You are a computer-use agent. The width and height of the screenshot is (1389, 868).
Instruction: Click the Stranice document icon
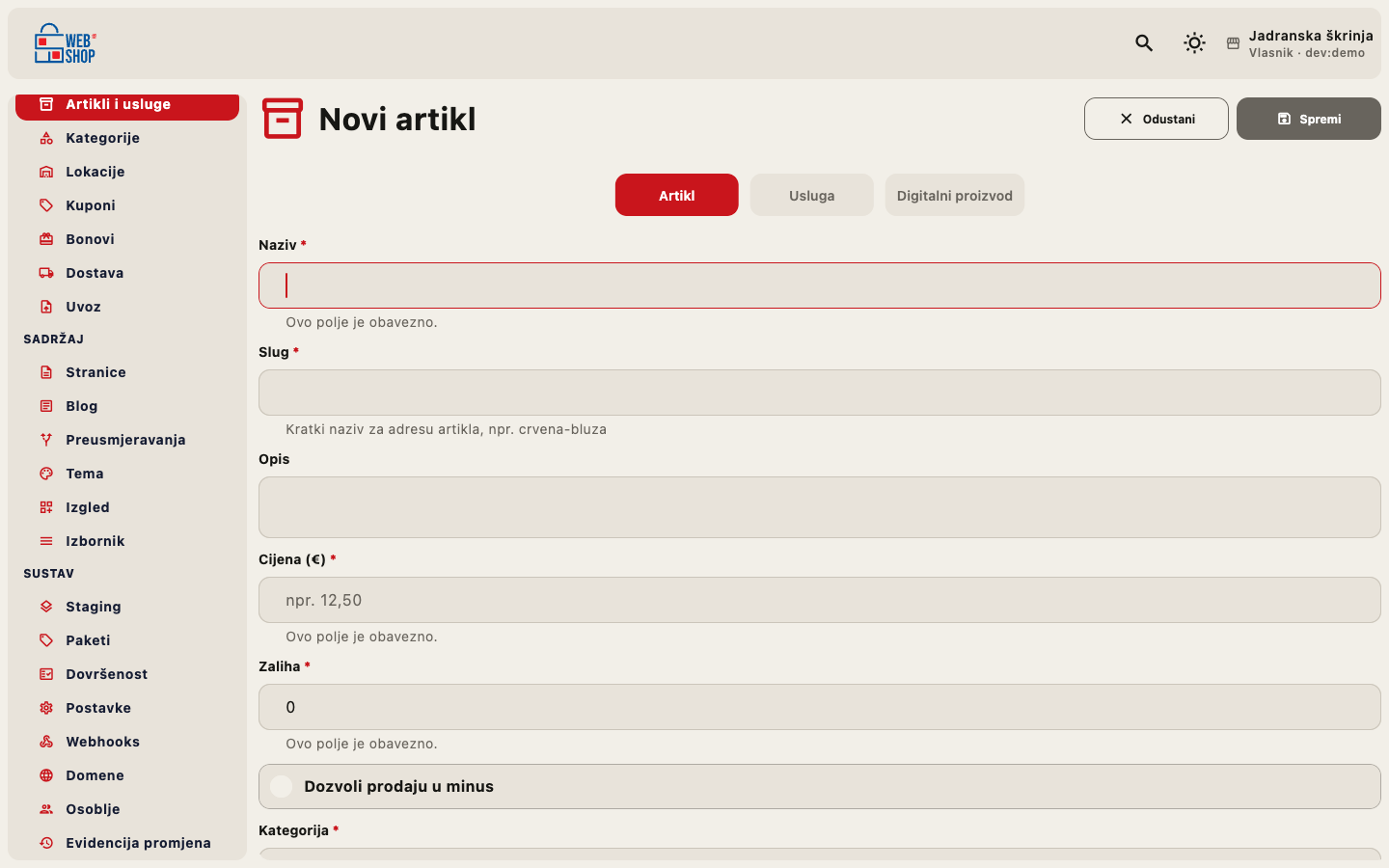[x=46, y=372]
